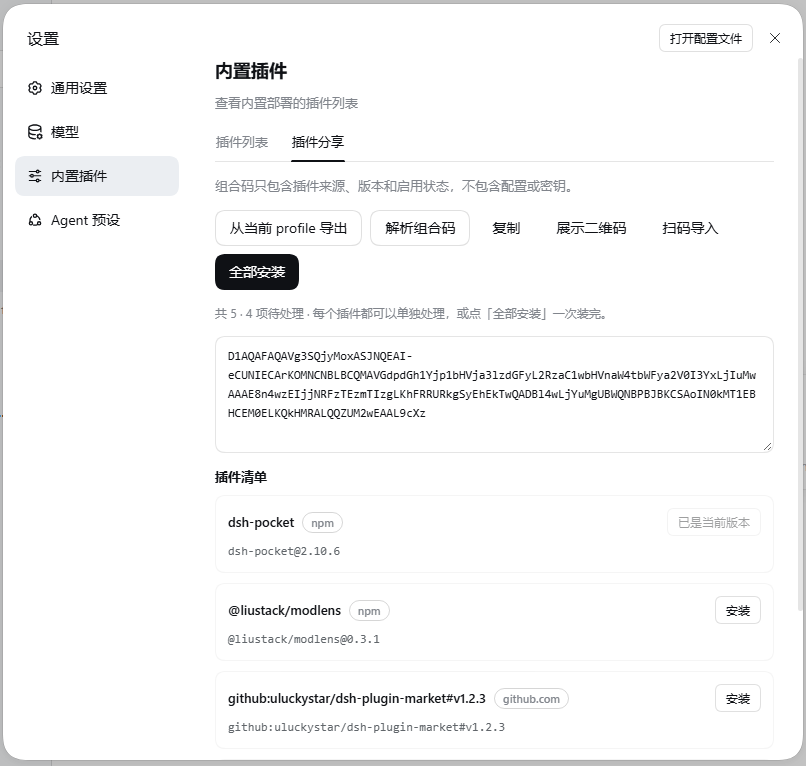Click the 打开配置文件 button
Image resolution: width=806 pixels, height=766 pixels.
coord(706,38)
